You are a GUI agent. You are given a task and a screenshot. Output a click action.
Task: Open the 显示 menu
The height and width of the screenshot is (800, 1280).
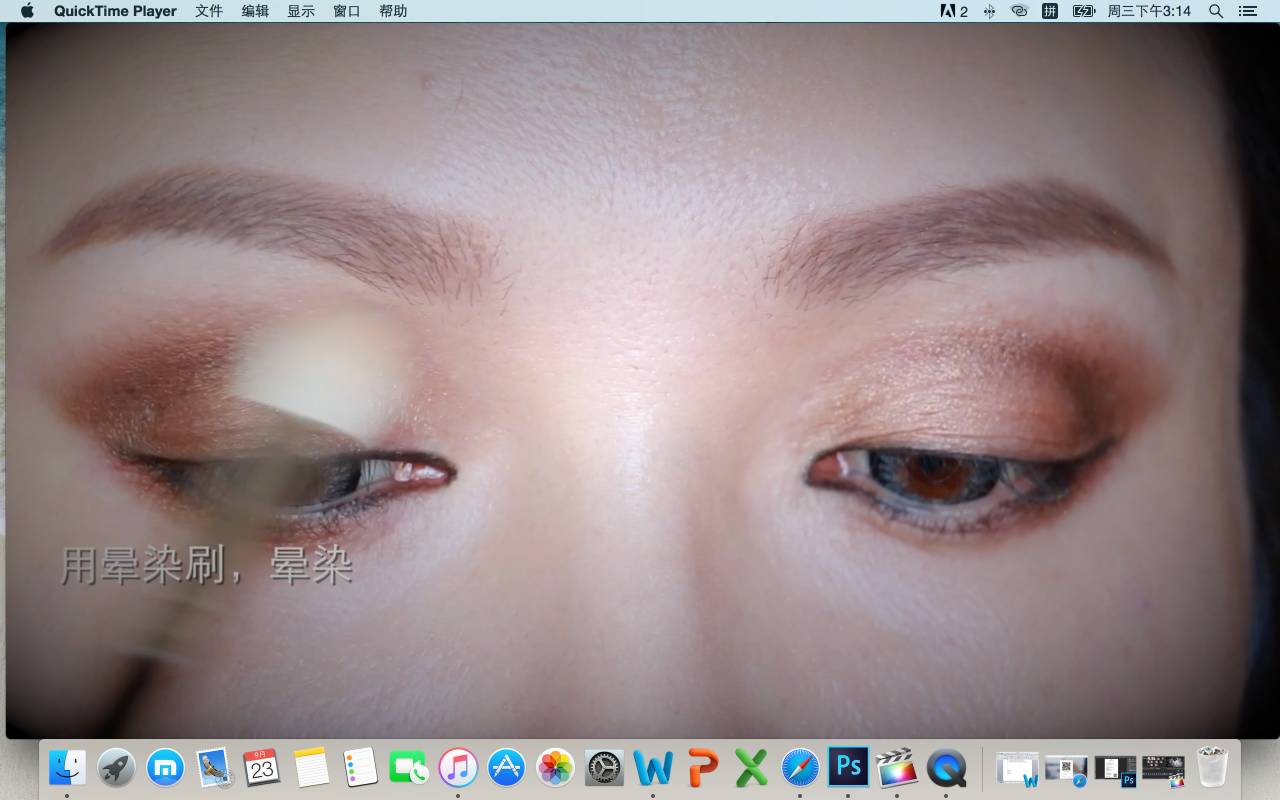(301, 11)
